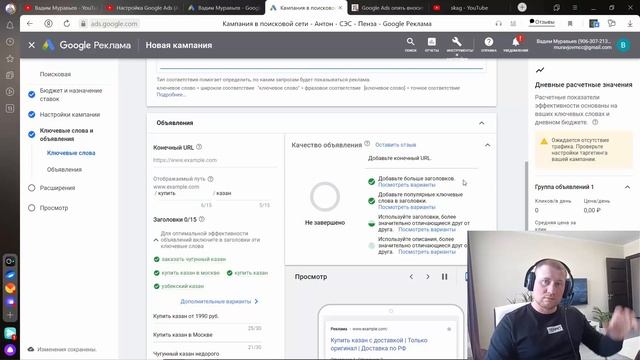Switch to Вадим Муравьев - Google tab
The image size is (640, 360).
tap(224, 7)
